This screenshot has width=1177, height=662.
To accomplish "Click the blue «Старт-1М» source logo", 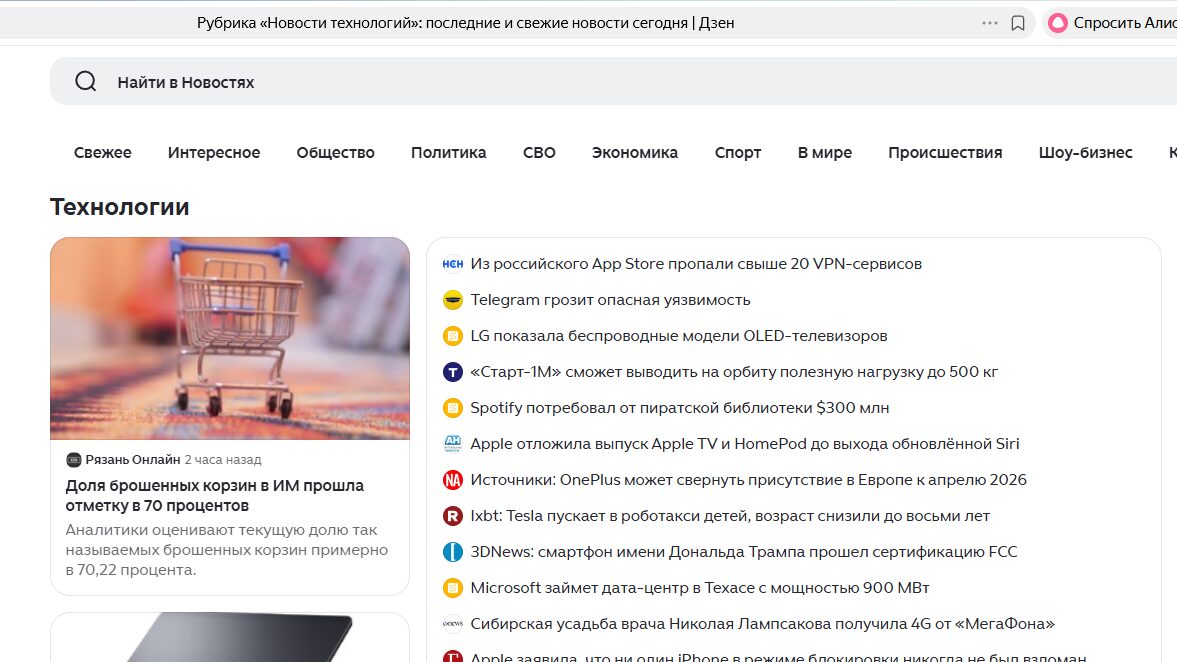I will point(452,371).
